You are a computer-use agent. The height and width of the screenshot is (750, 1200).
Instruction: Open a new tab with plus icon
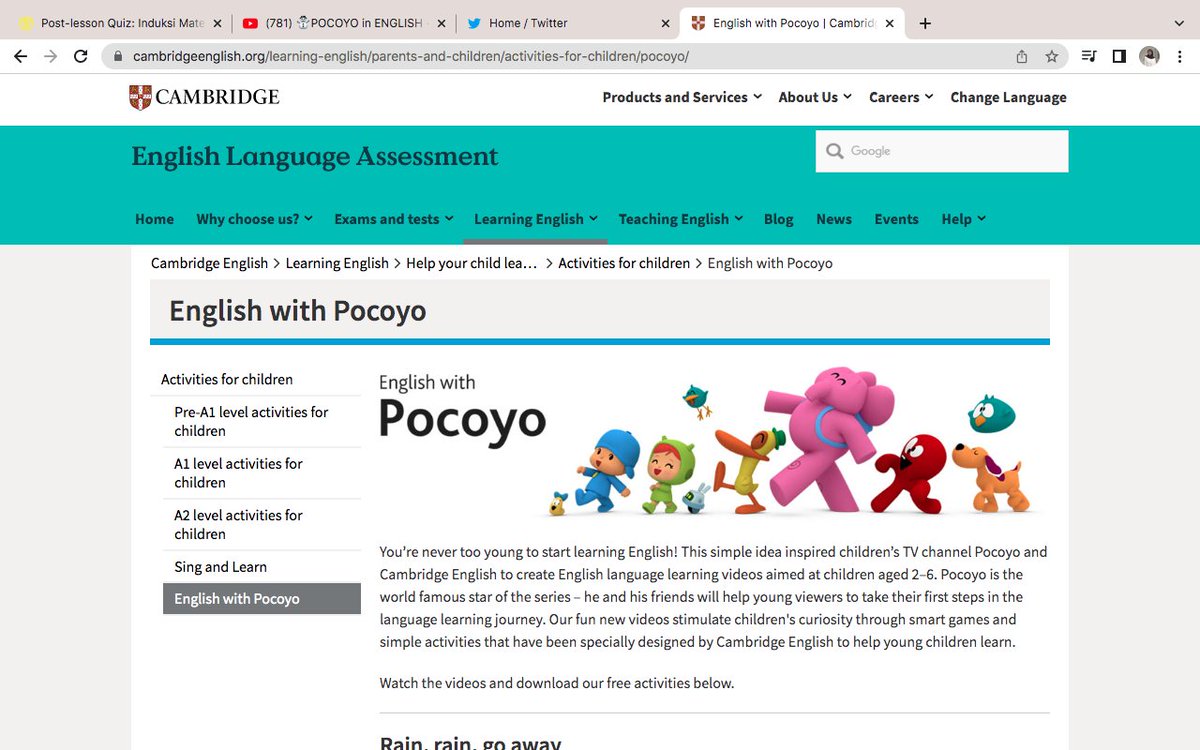925,23
